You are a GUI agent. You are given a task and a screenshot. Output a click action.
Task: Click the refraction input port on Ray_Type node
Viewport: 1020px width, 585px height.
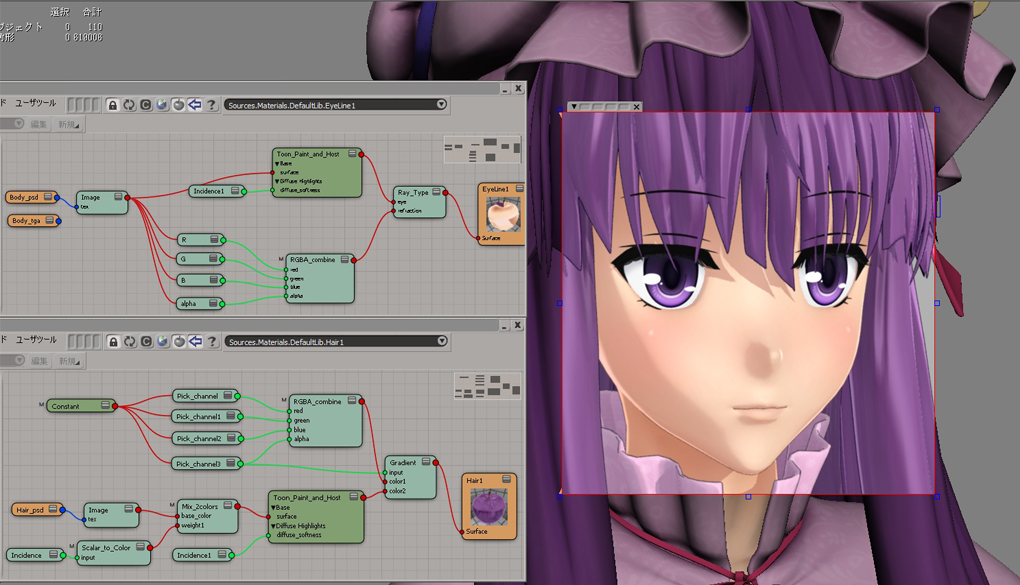coord(394,211)
